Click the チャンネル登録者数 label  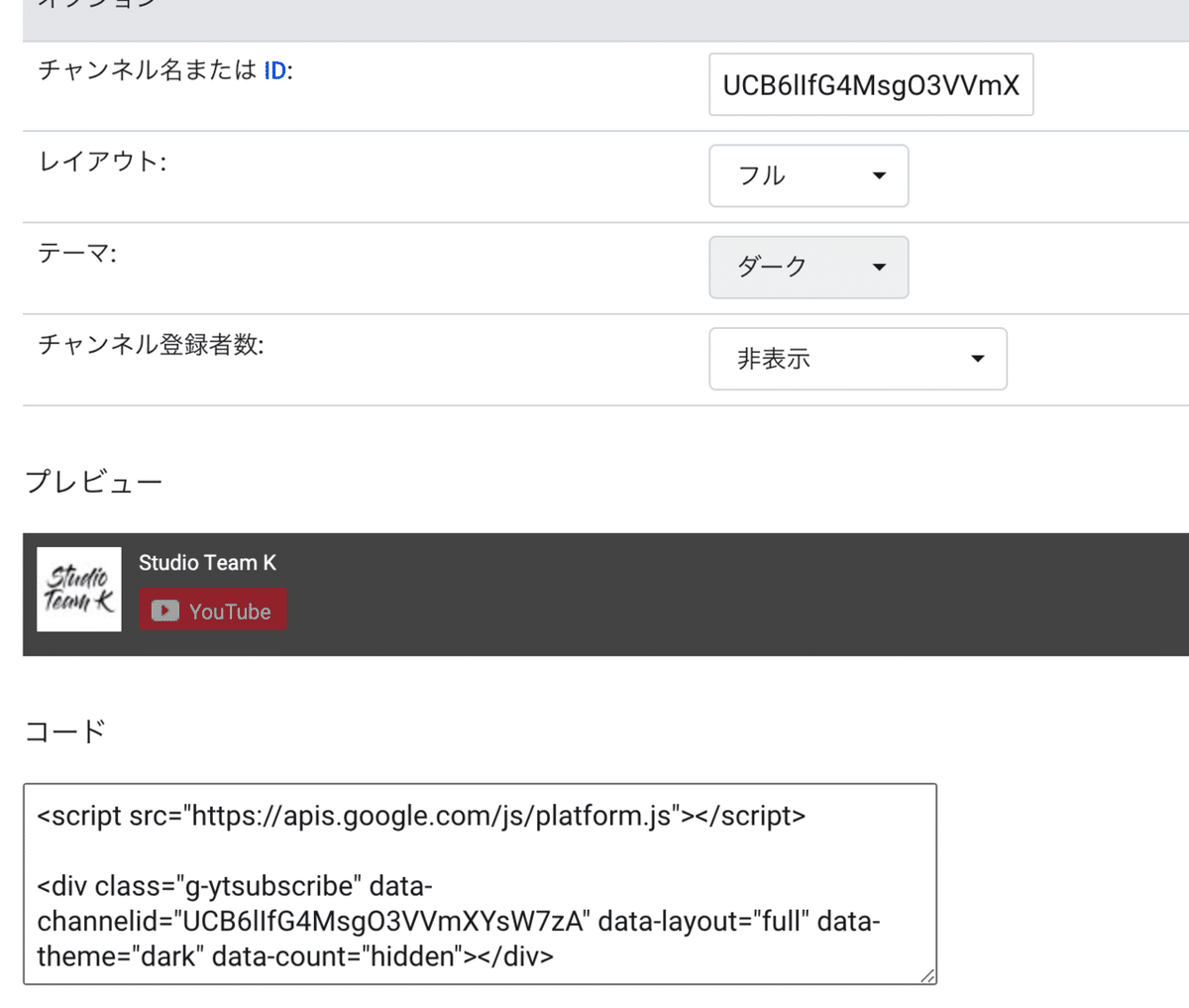(151, 345)
